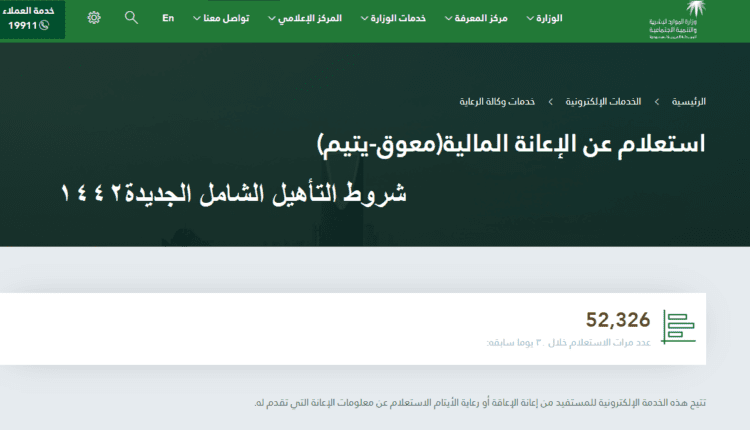The width and height of the screenshot is (750, 430).
Task: Click the phone icon beside 19911
Action: 44,25
